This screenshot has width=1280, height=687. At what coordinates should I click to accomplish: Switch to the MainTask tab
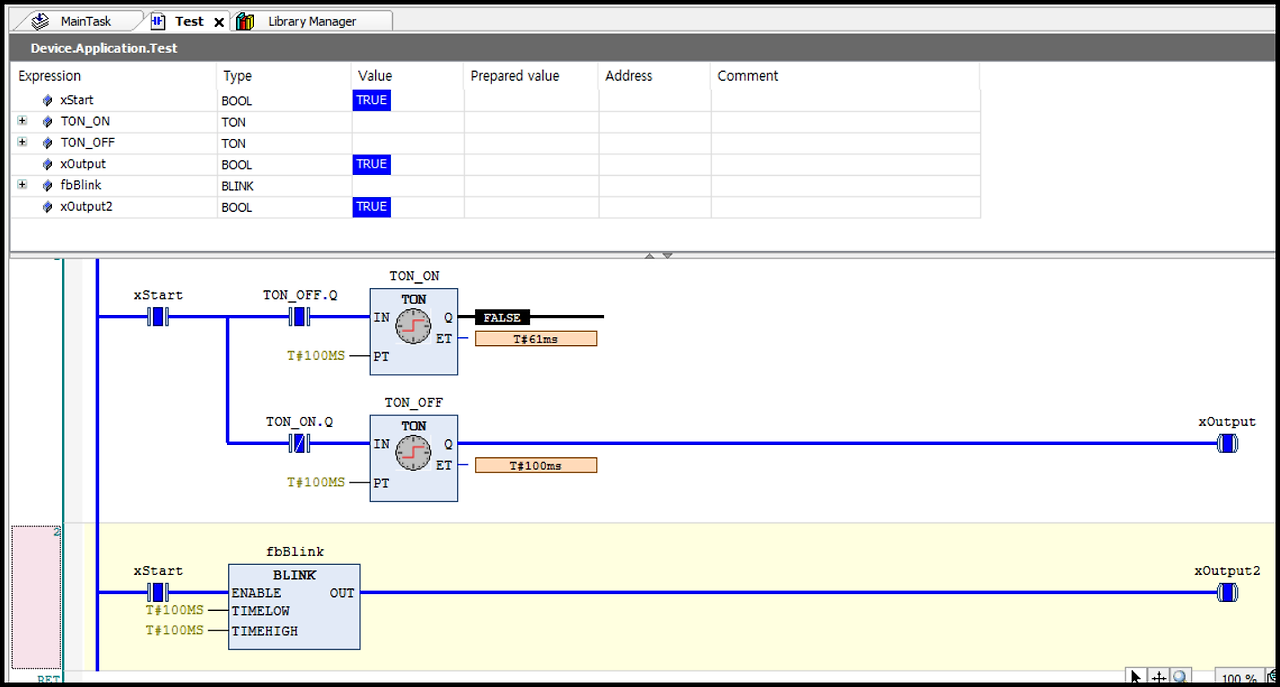click(x=85, y=20)
